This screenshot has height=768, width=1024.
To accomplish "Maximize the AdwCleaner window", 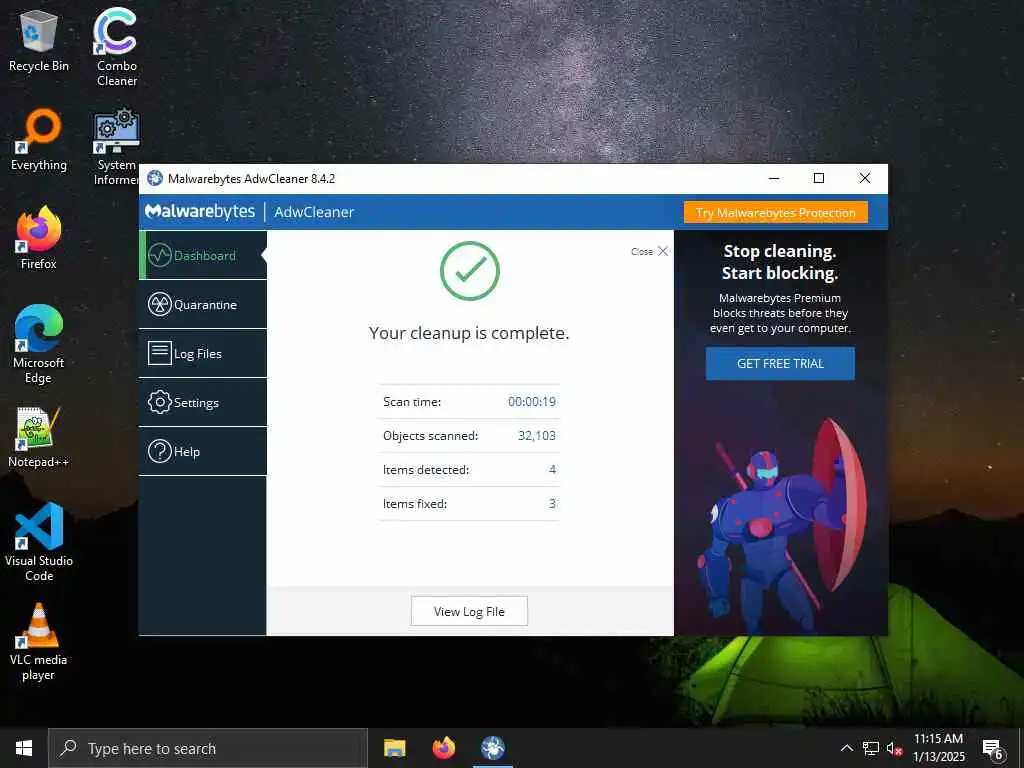I will tap(819, 178).
